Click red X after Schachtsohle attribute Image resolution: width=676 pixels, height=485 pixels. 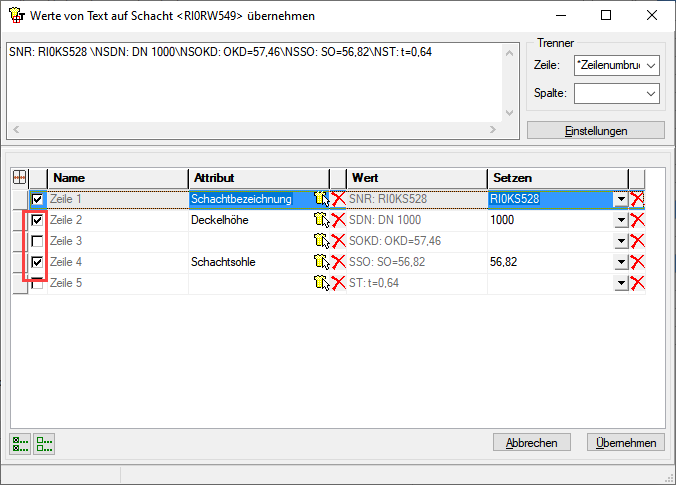338,262
